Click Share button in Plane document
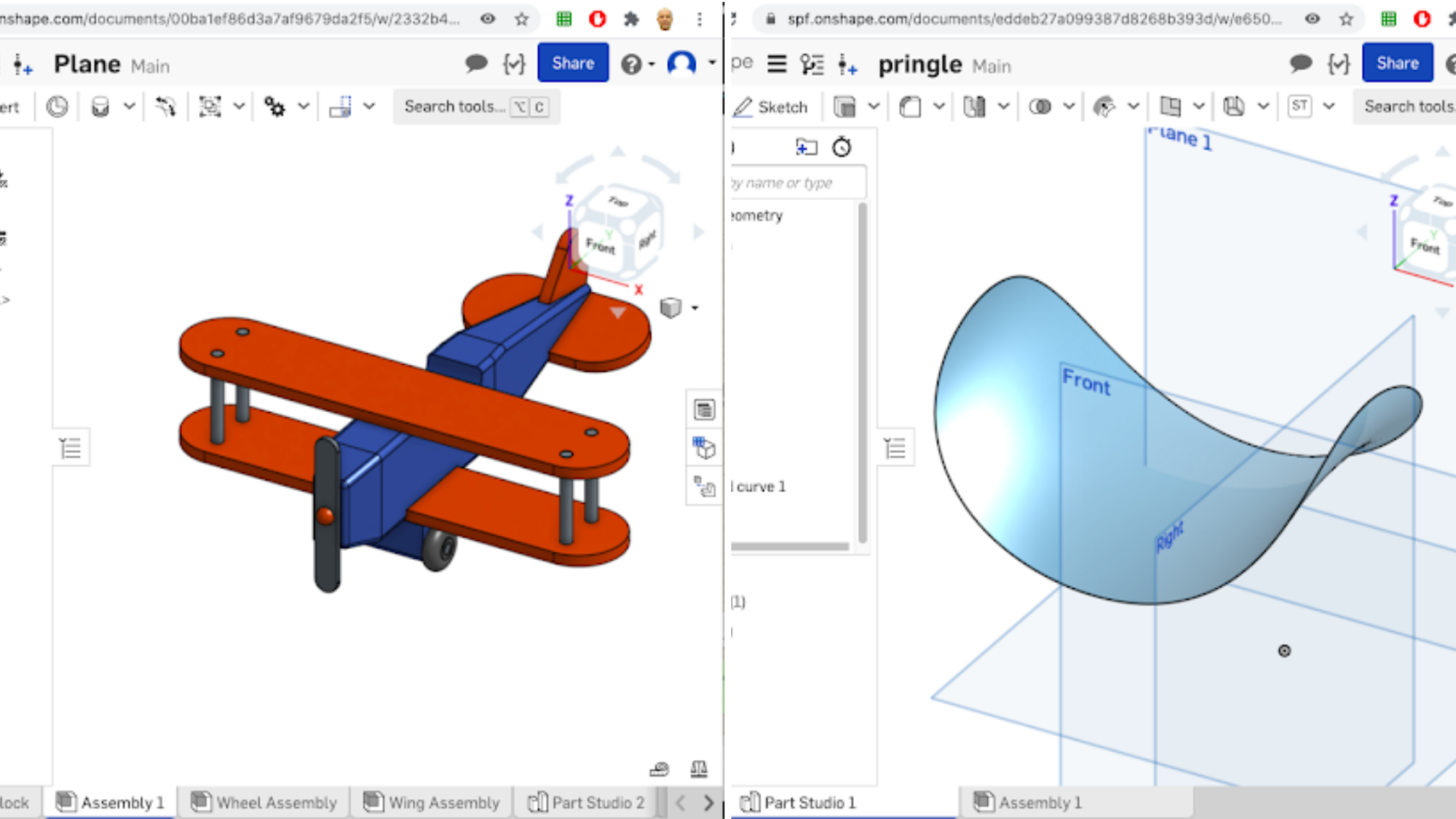Viewport: 1456px width, 819px height. coord(573,63)
